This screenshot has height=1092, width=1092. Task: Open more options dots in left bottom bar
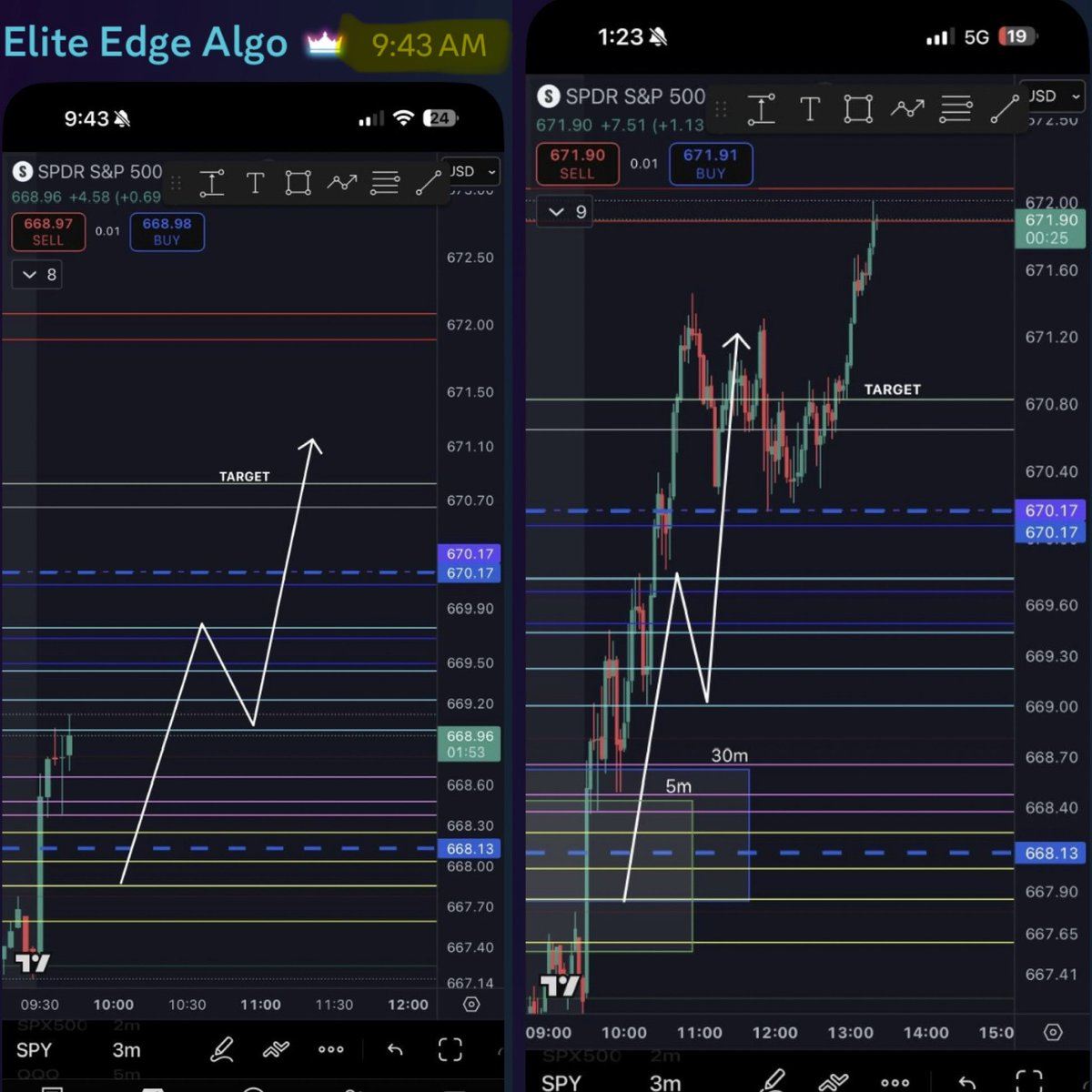(331, 1049)
